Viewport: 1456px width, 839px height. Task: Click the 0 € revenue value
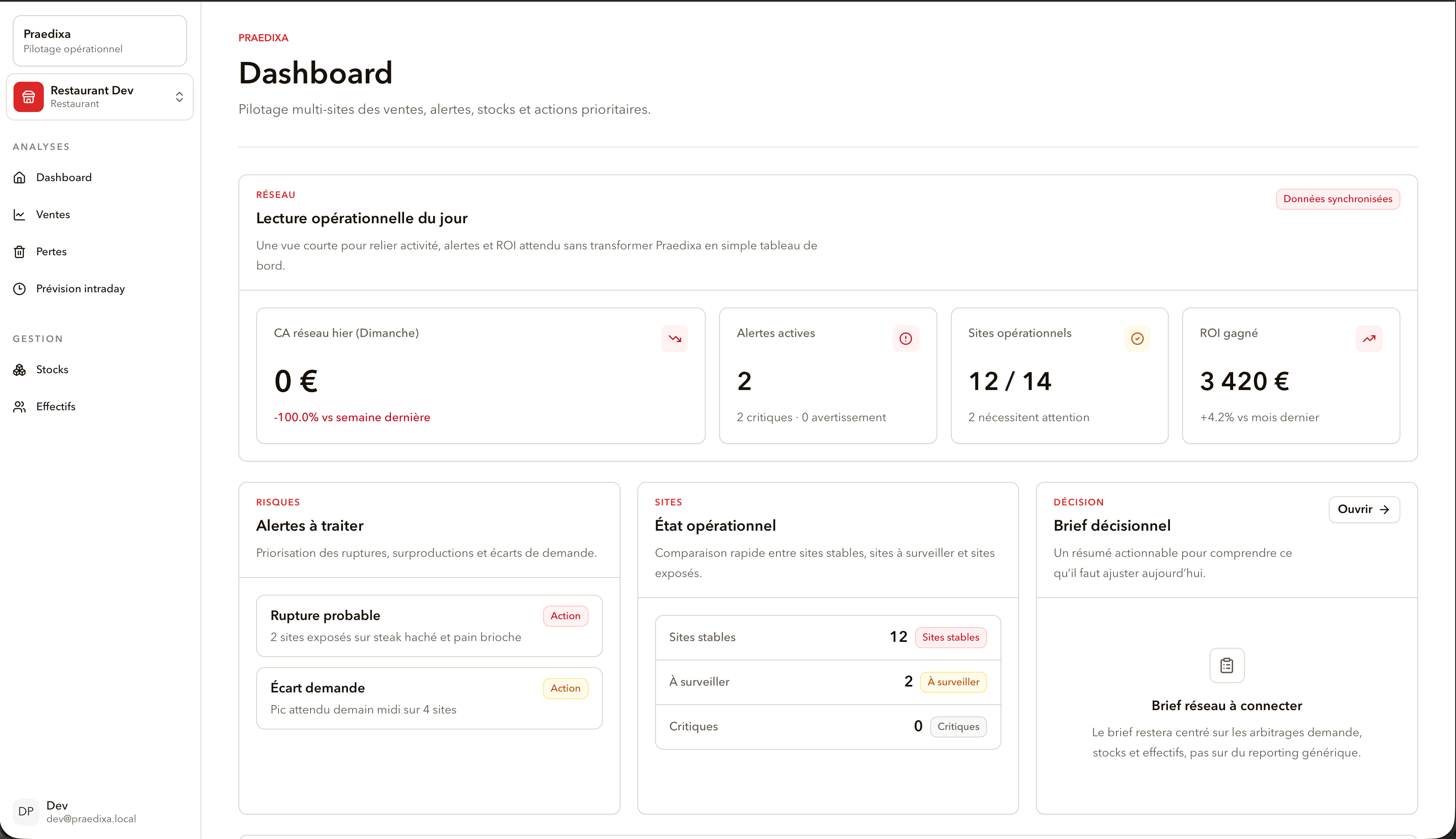point(296,382)
